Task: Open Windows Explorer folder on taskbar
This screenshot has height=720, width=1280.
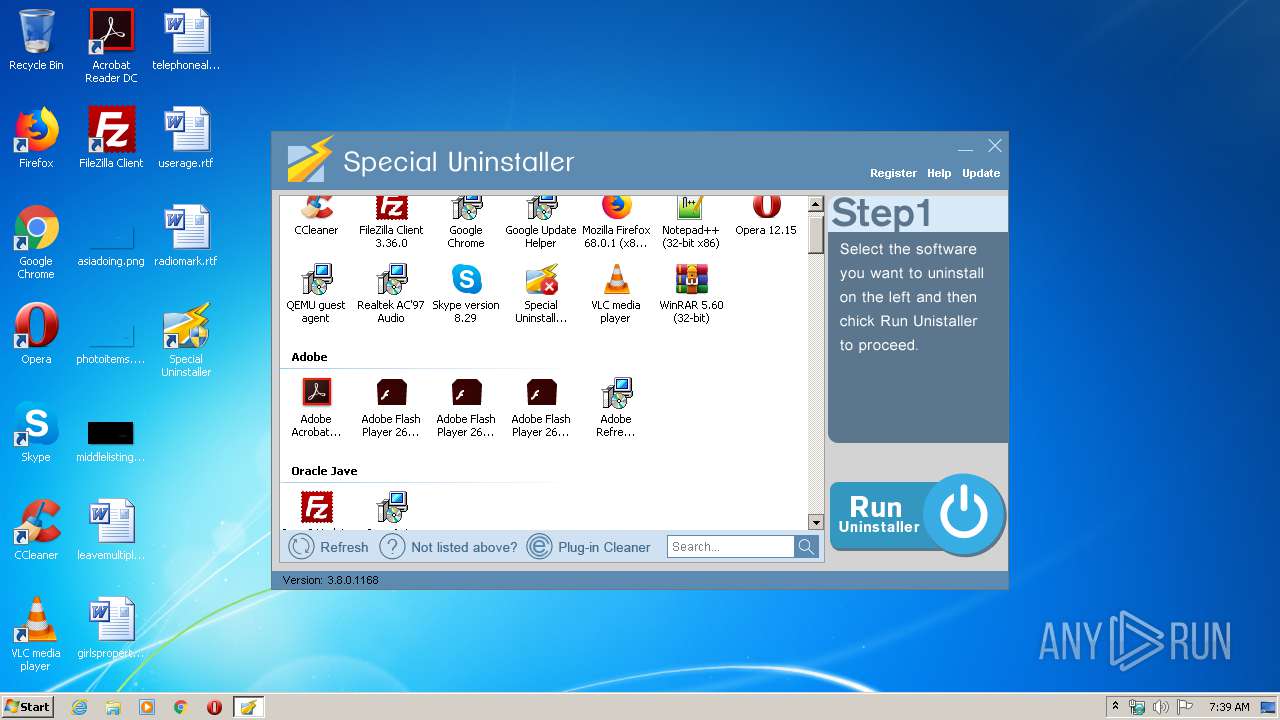Action: point(113,707)
